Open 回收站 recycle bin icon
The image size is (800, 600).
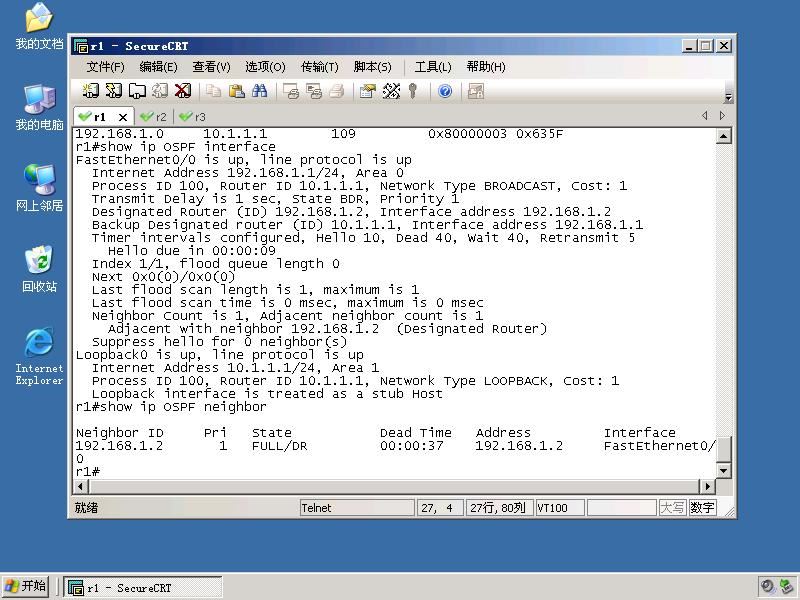click(39, 268)
